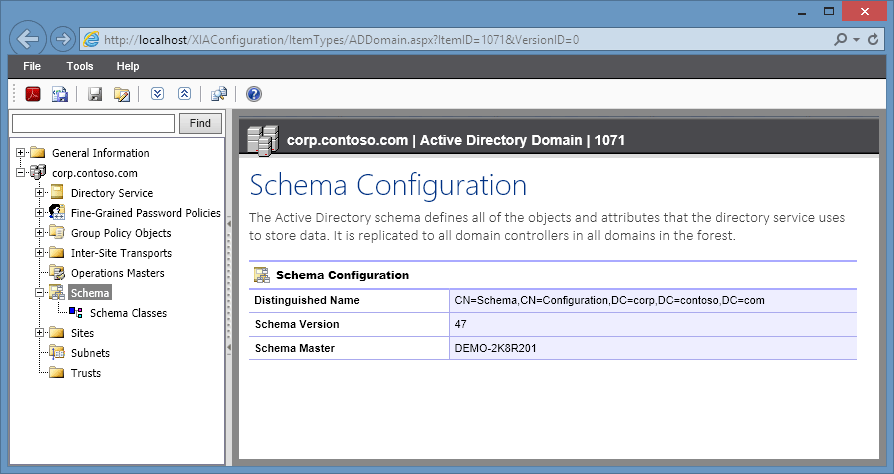Click the Distinguished Name value cell
Screen dimensions: 894x474
pyautogui.click(x=653, y=300)
